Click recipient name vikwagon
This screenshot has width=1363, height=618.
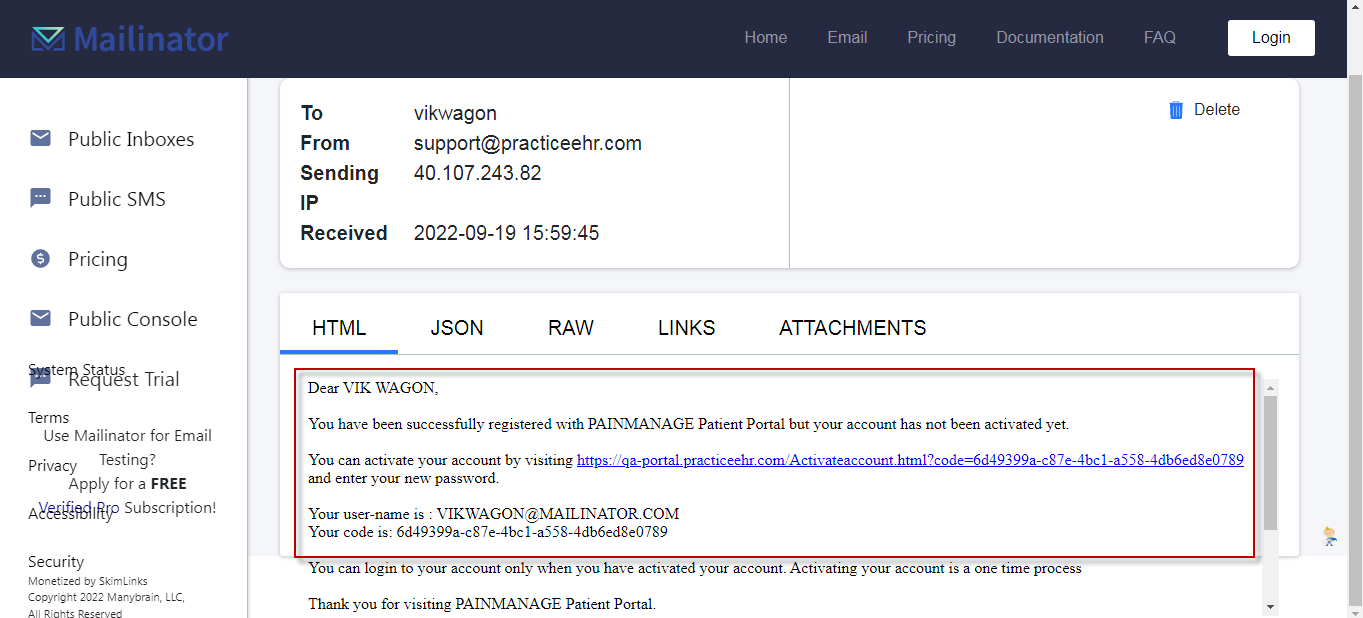[x=455, y=113]
